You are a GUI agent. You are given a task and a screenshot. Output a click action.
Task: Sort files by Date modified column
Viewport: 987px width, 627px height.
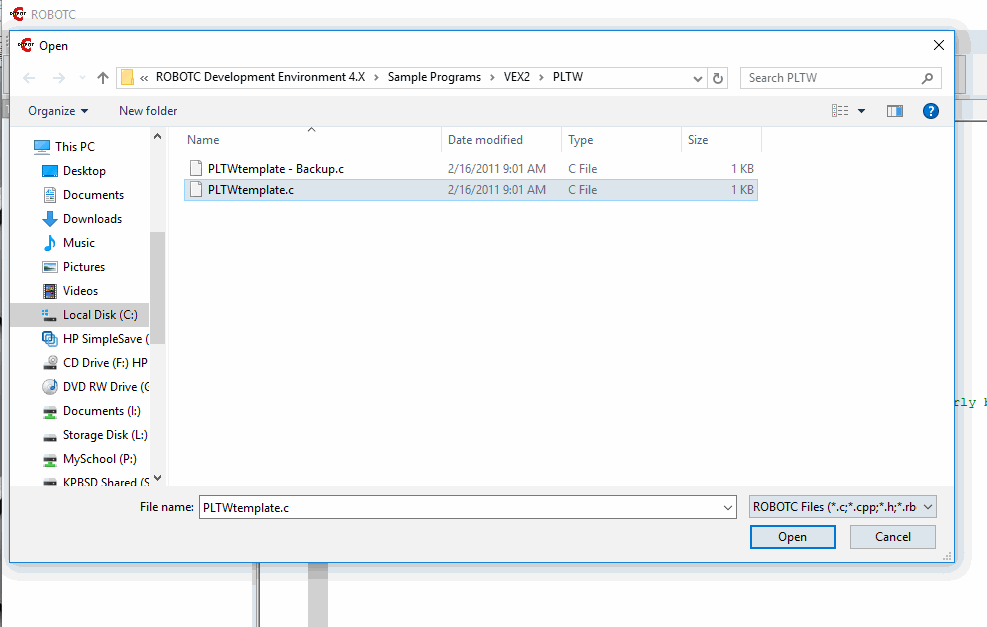pyautogui.click(x=485, y=140)
